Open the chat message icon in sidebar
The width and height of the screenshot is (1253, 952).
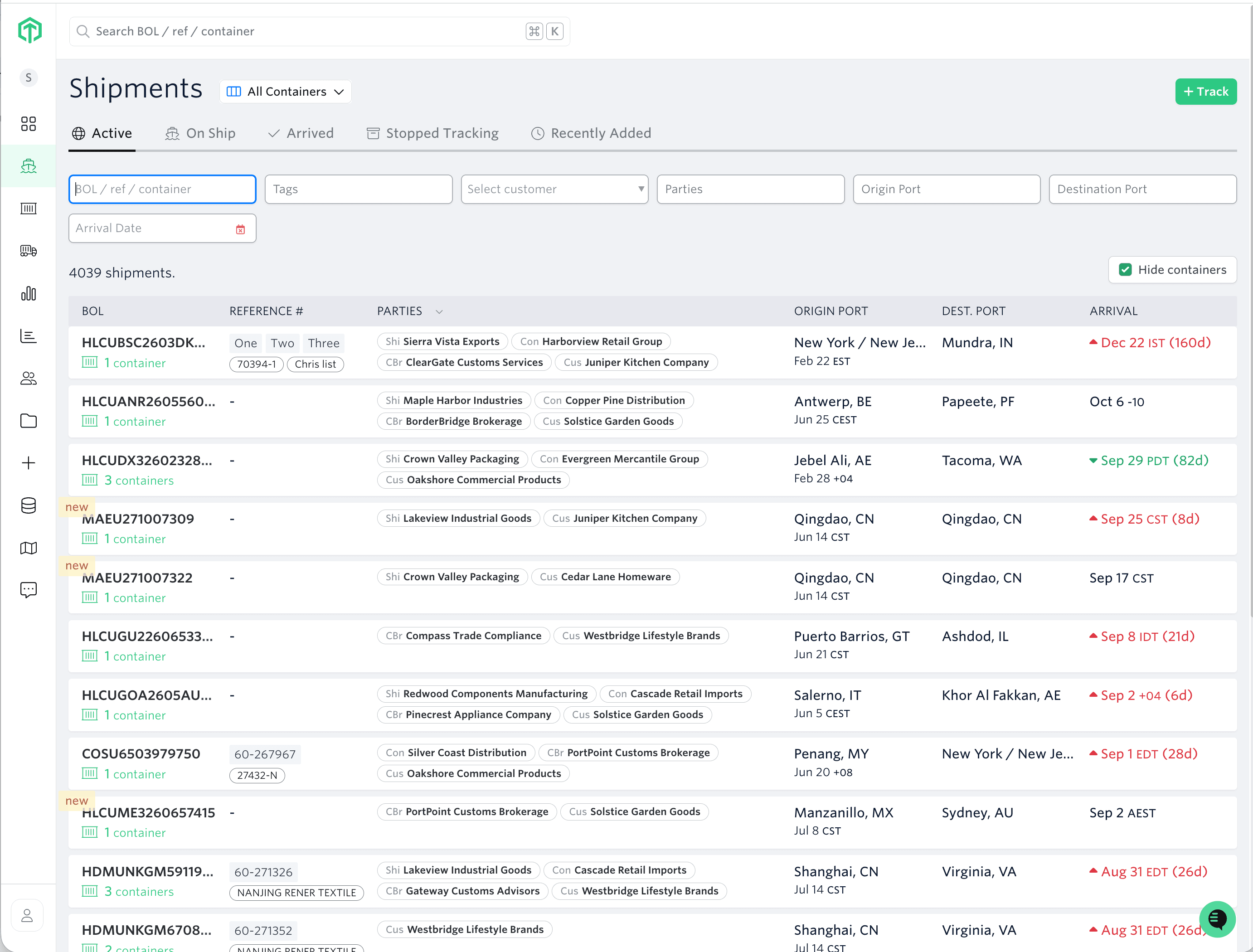29,590
